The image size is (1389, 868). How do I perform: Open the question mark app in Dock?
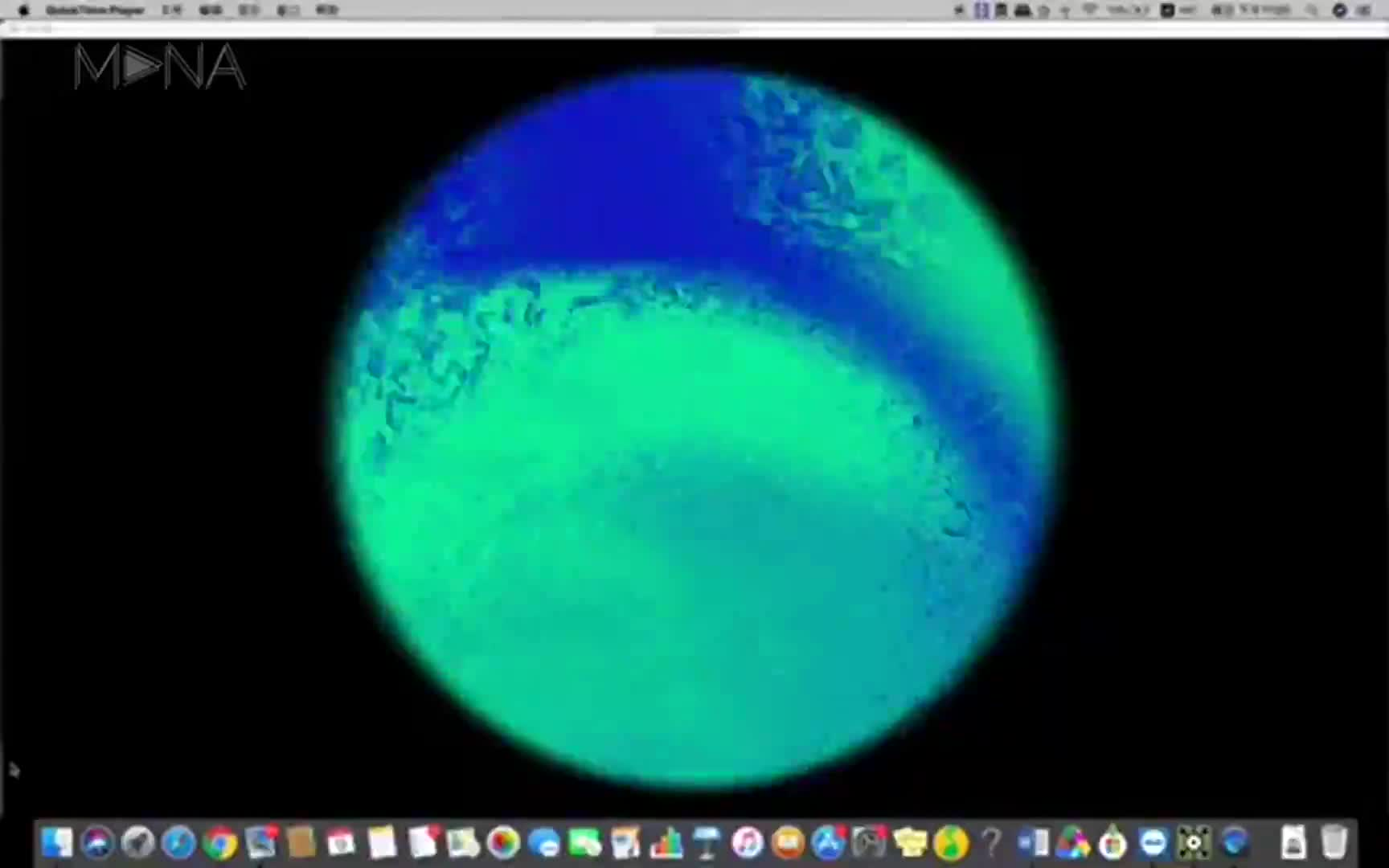coord(991,842)
